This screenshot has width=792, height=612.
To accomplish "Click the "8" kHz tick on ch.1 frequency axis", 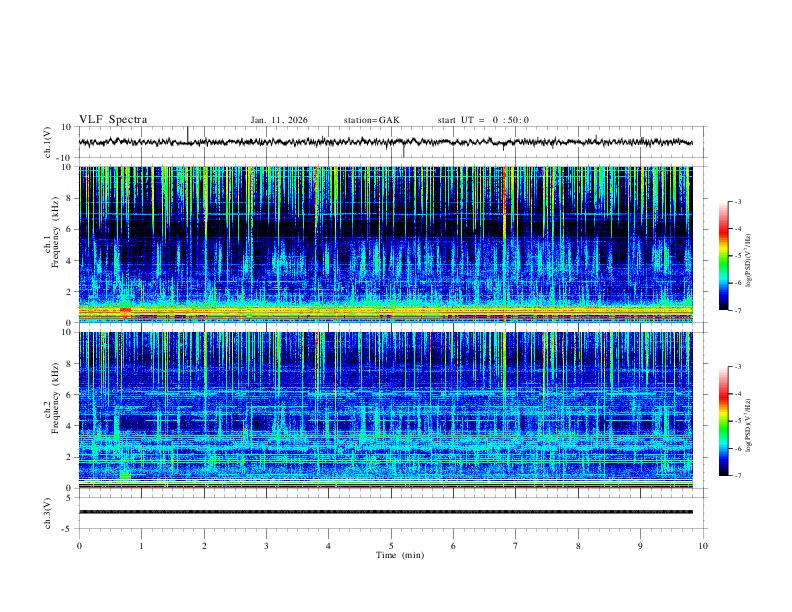I will click(70, 198).
